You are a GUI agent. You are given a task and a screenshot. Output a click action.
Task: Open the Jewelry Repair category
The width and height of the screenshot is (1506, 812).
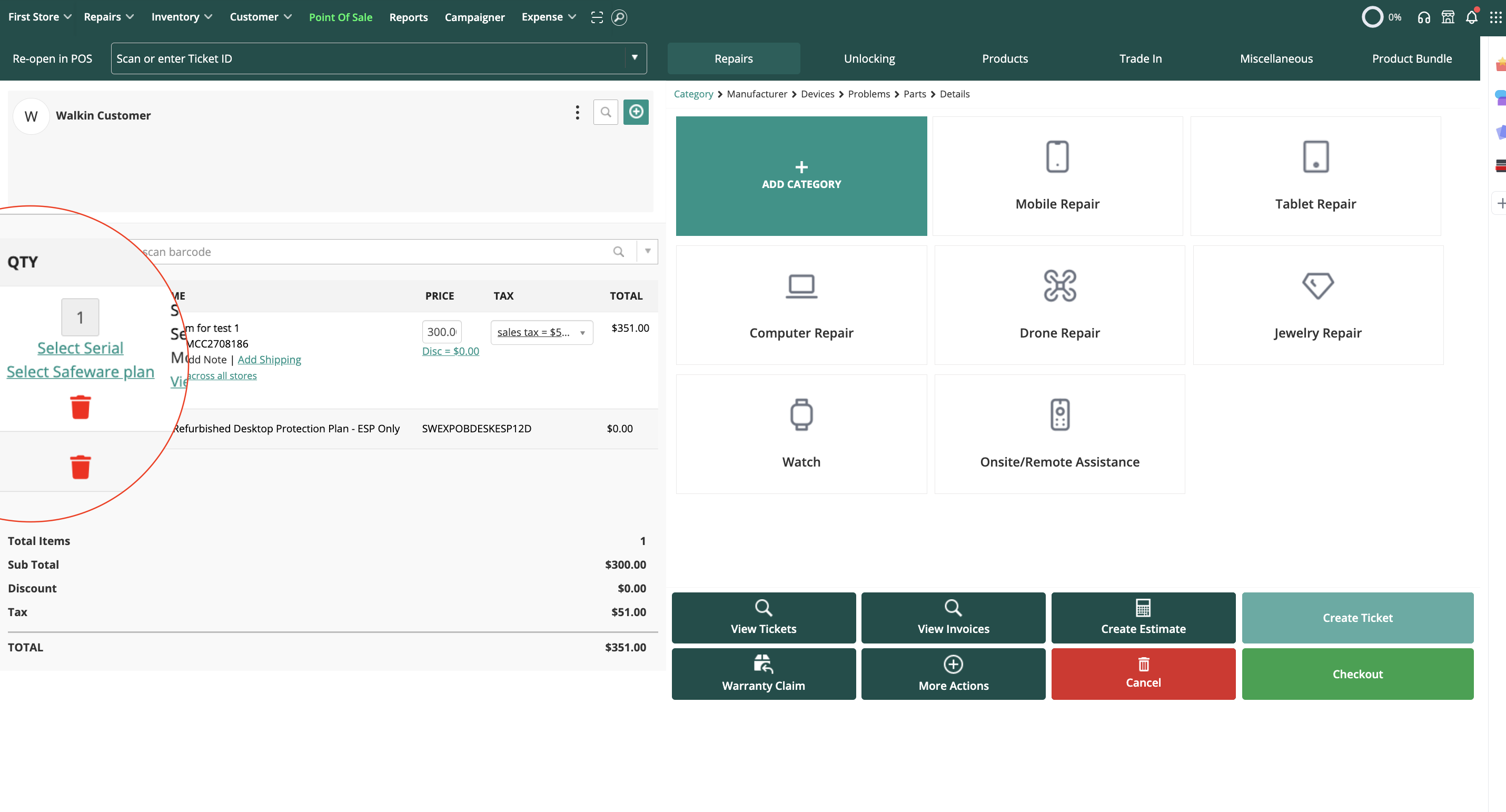point(1317,305)
